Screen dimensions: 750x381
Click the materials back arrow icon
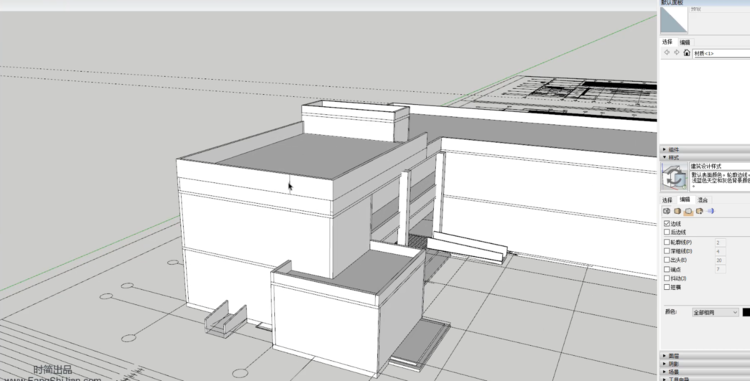click(x=667, y=53)
